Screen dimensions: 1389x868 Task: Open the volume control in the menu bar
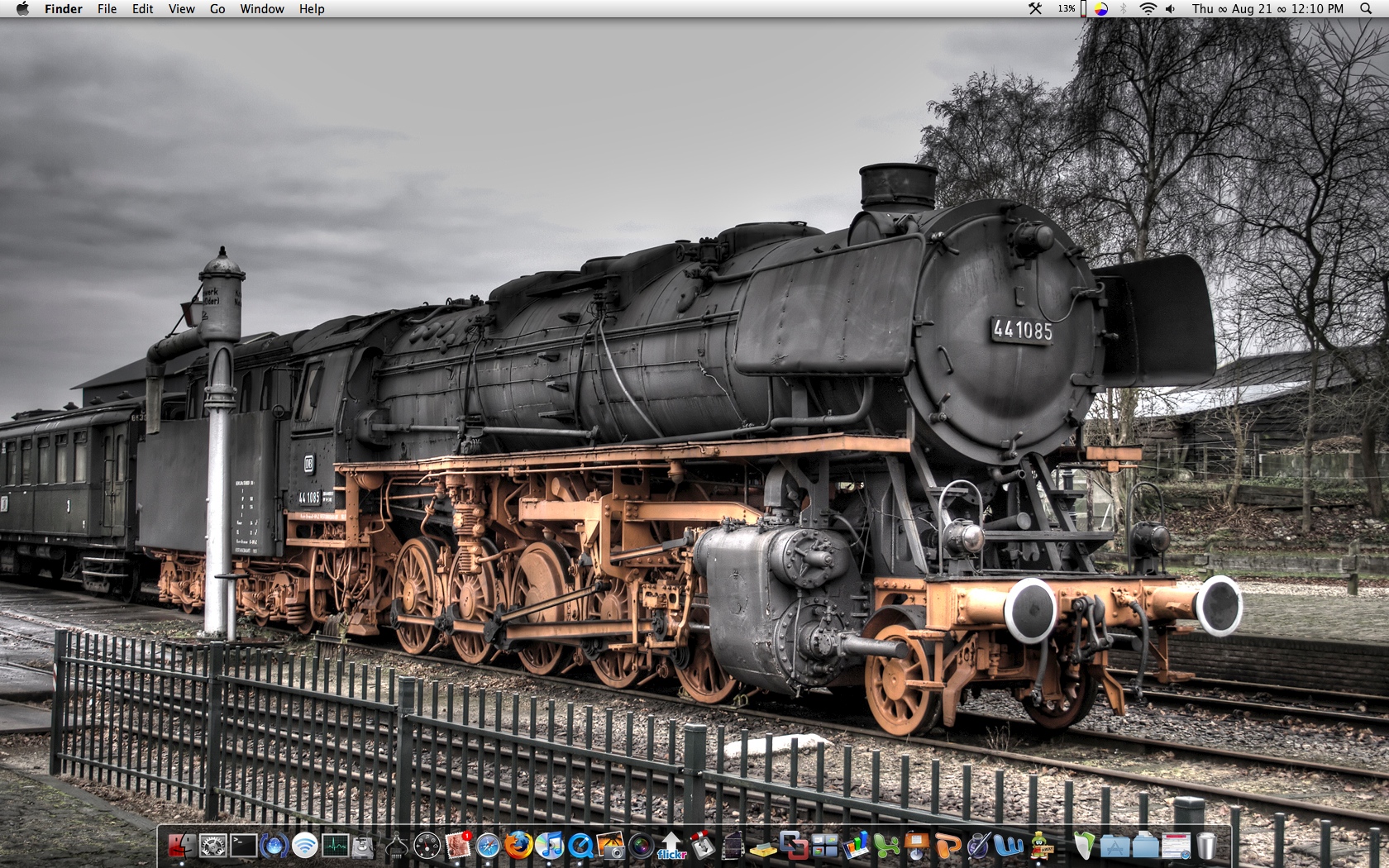[1171, 9]
